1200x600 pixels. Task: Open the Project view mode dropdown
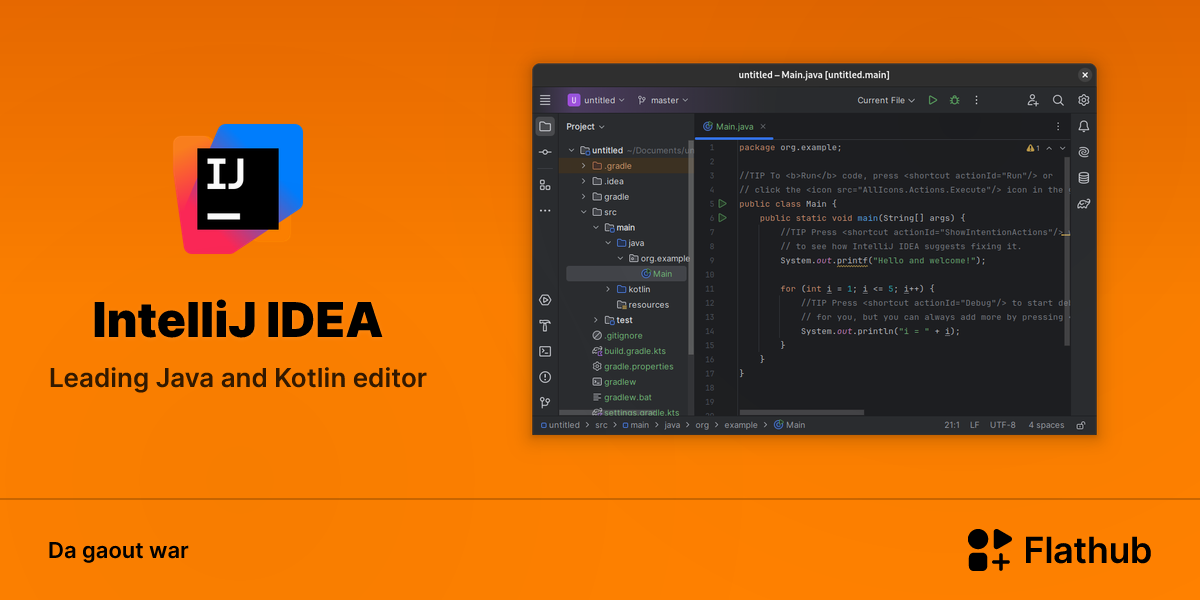click(x=586, y=126)
